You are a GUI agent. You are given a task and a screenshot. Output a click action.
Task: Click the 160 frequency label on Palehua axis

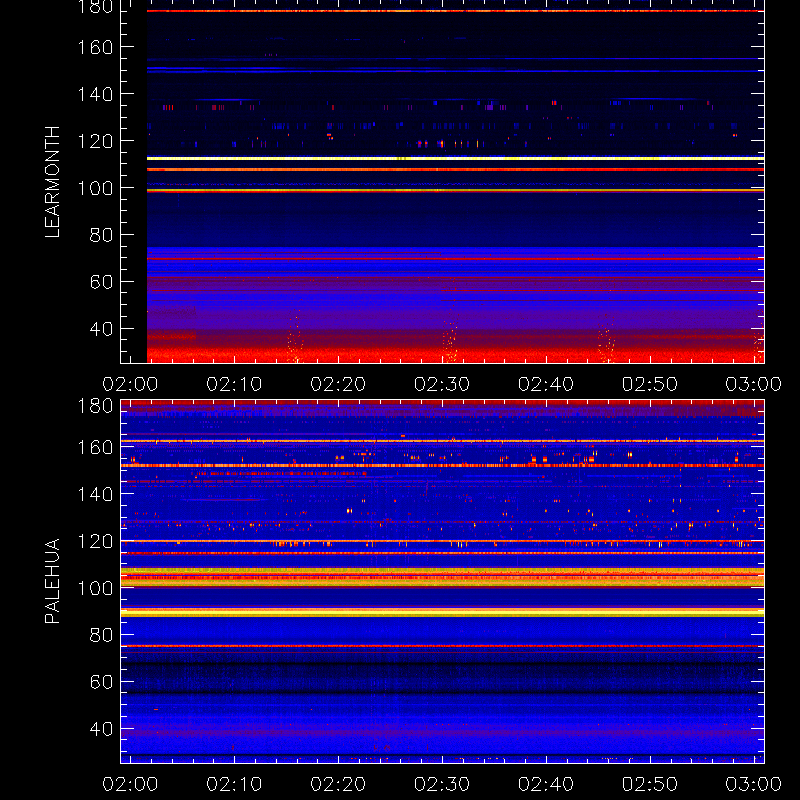coord(95,448)
